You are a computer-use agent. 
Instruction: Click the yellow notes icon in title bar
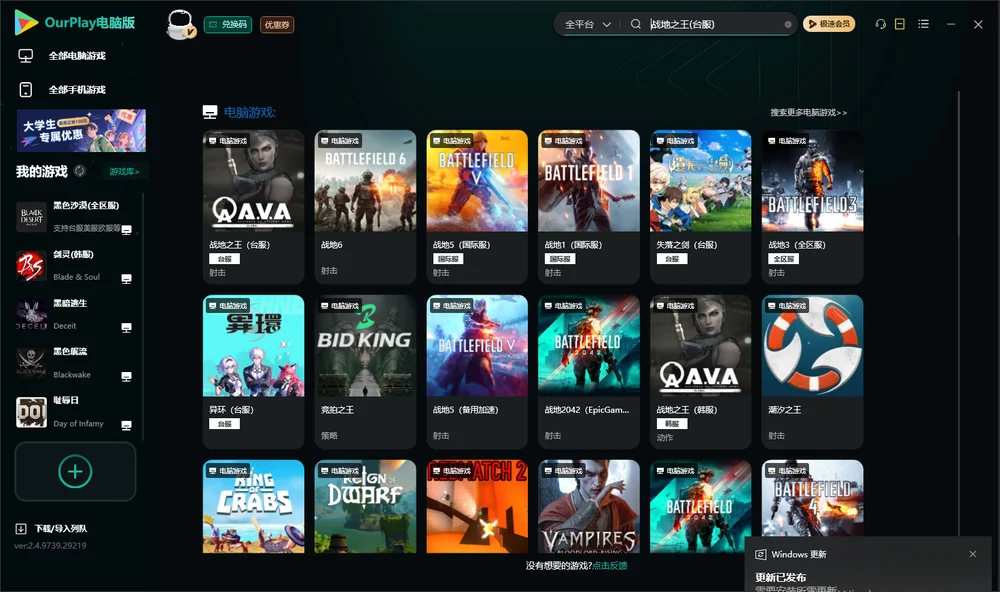[900, 24]
